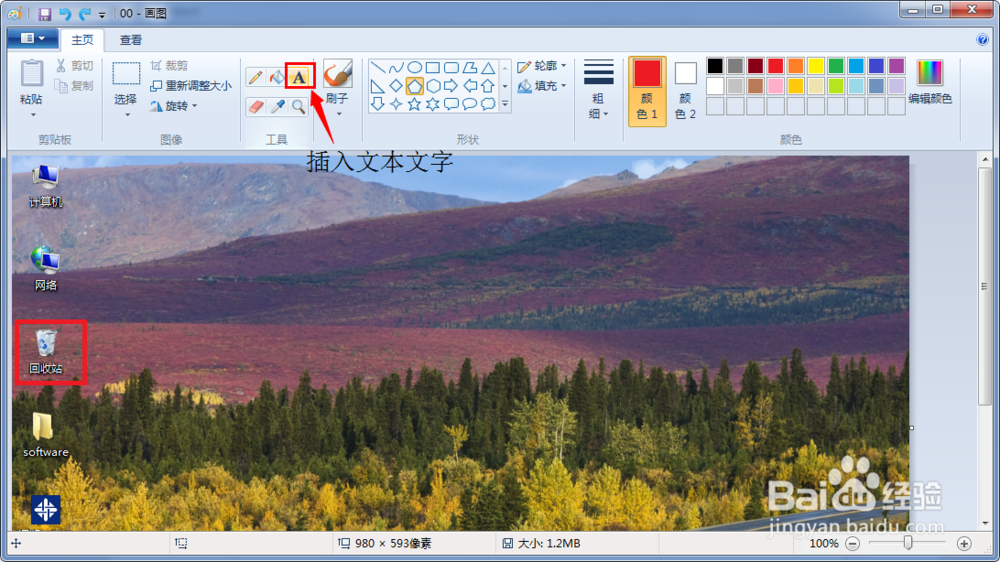Click the vertical scrollbar up arrow
This screenshot has width=1000, height=562.
click(x=985, y=159)
